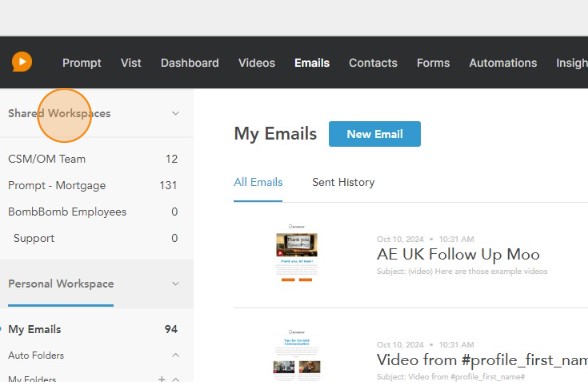Click the 94 count beside My Emails
The width and height of the screenshot is (588, 387).
click(x=171, y=329)
